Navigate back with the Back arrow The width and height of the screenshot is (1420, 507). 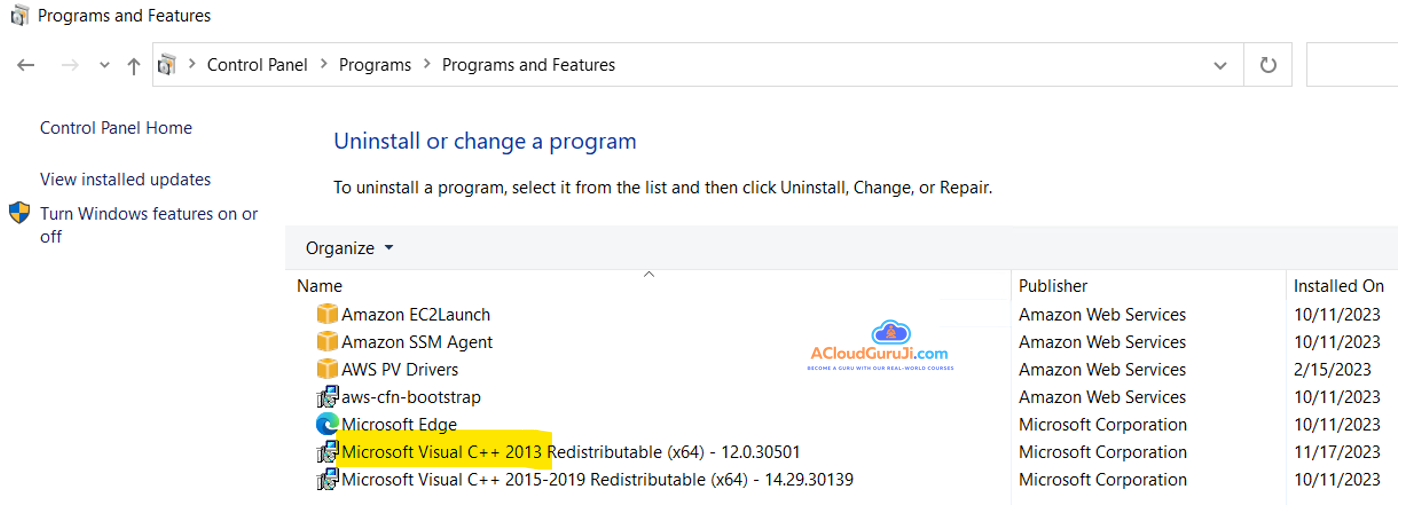click(26, 65)
